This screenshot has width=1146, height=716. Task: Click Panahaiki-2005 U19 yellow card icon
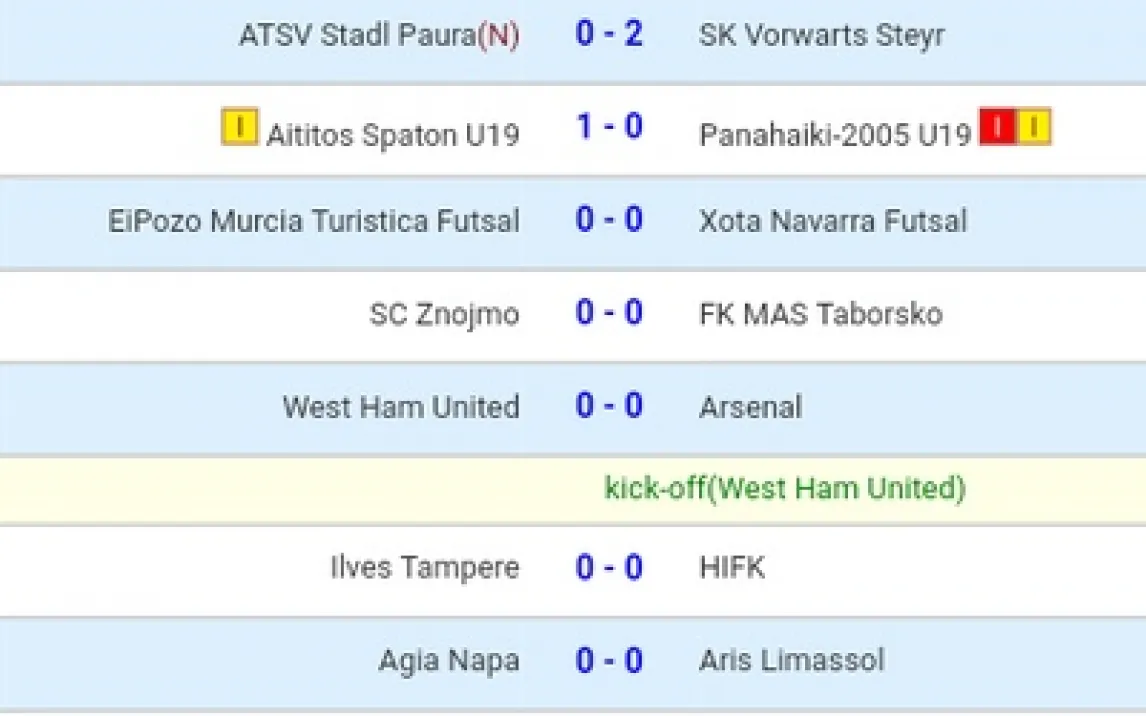[x=1034, y=127]
